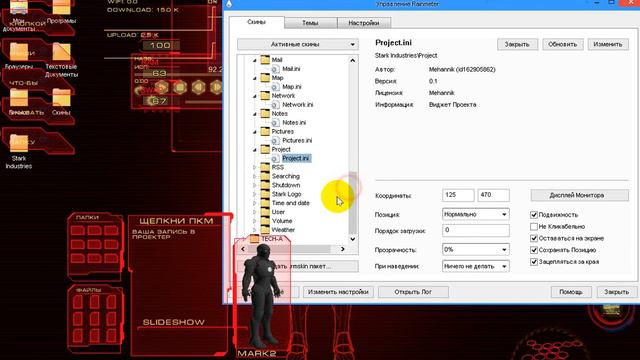Collapse the Notes folder tree arrow
640x360 pixels.
coord(255,114)
